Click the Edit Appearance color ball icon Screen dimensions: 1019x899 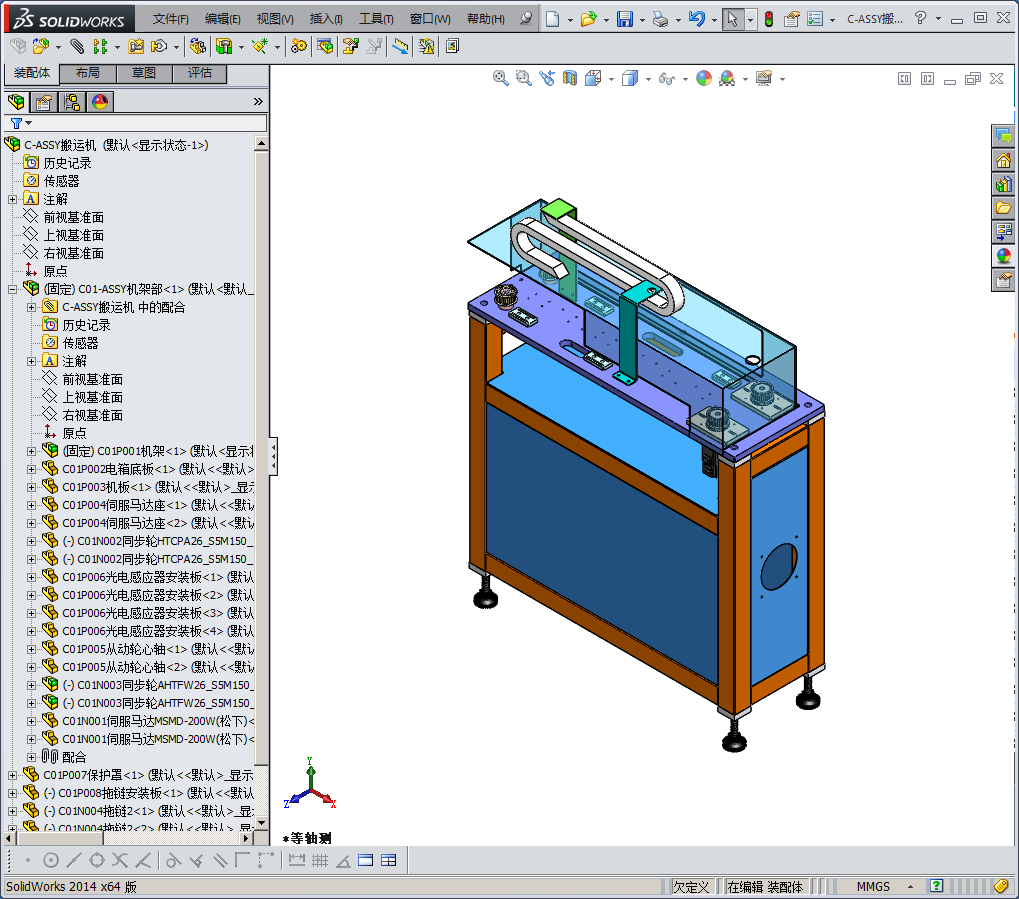[x=704, y=78]
